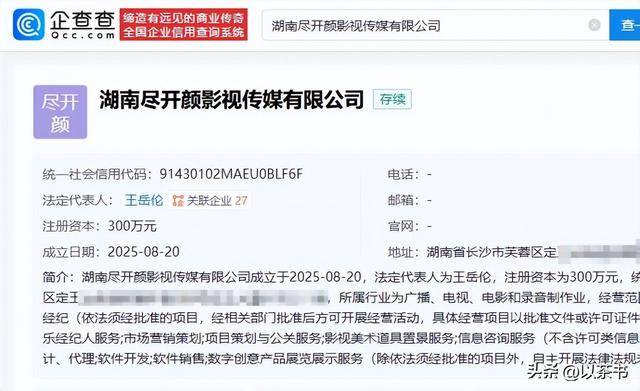Select the purple 尽开颜 company avatar
The width and height of the screenshot is (640, 391).
60,112
